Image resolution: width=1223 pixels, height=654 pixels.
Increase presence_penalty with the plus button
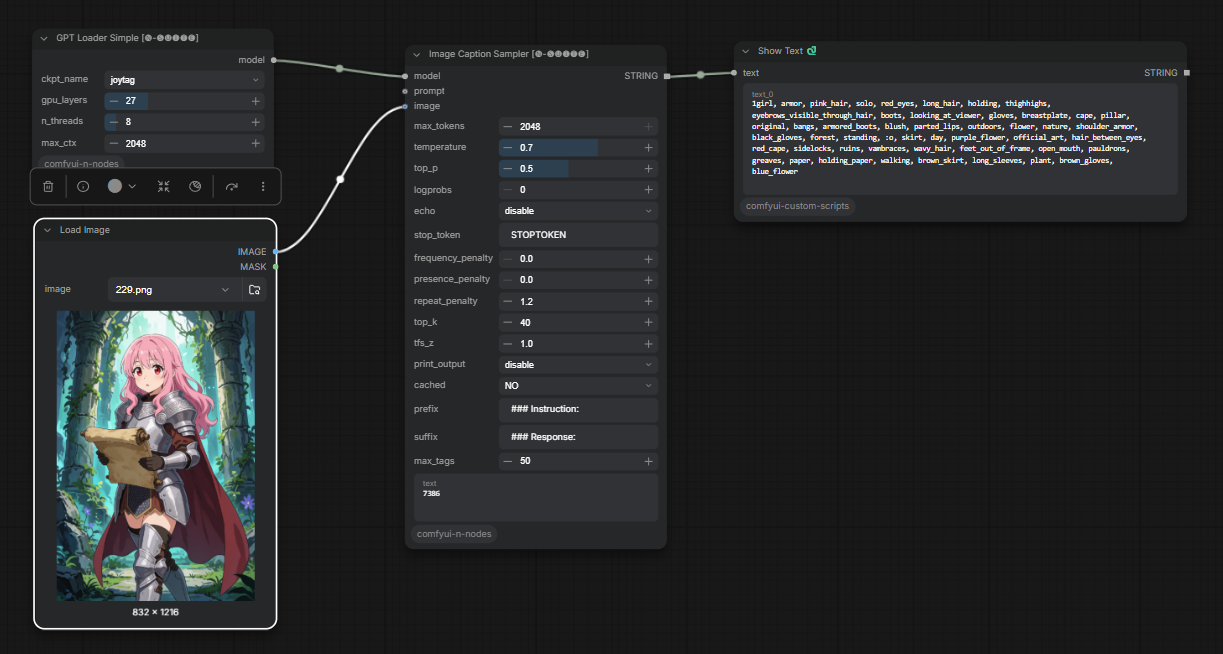(649, 280)
